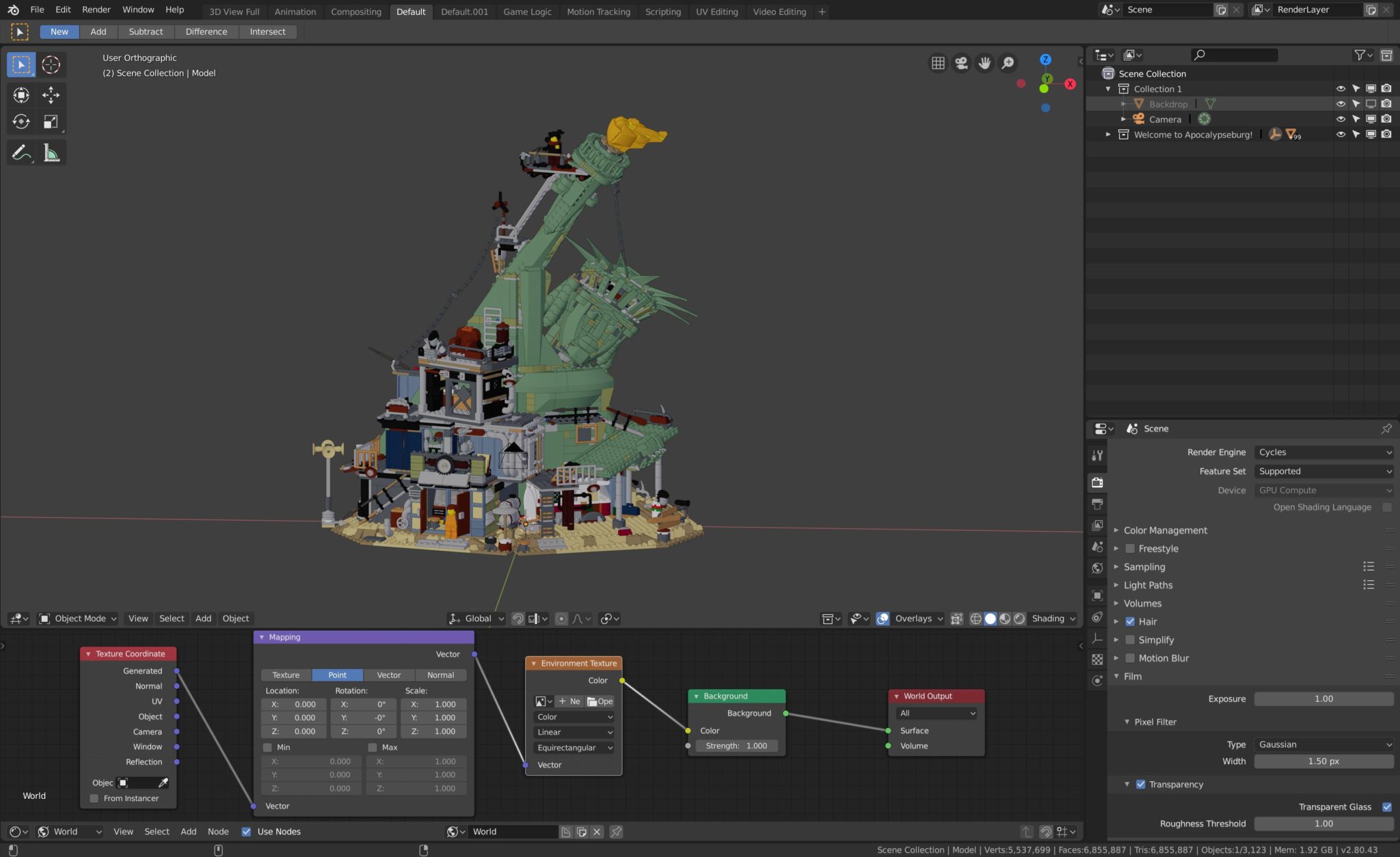Uncheck Use Nodes checkbox
This screenshot has height=857, width=1400.
(246, 832)
